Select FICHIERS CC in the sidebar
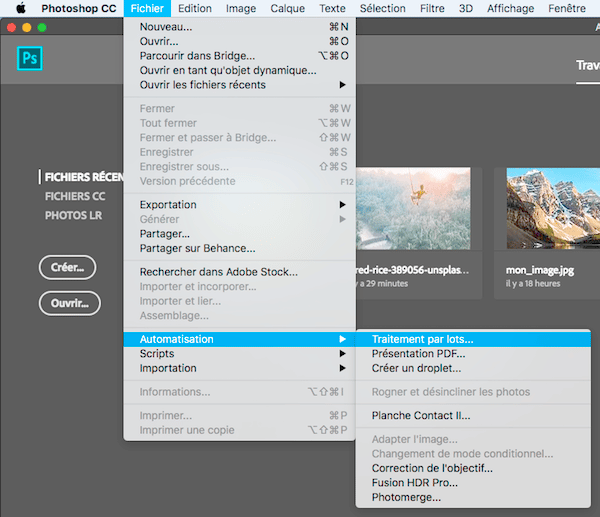The width and height of the screenshot is (600, 517). coord(75,196)
